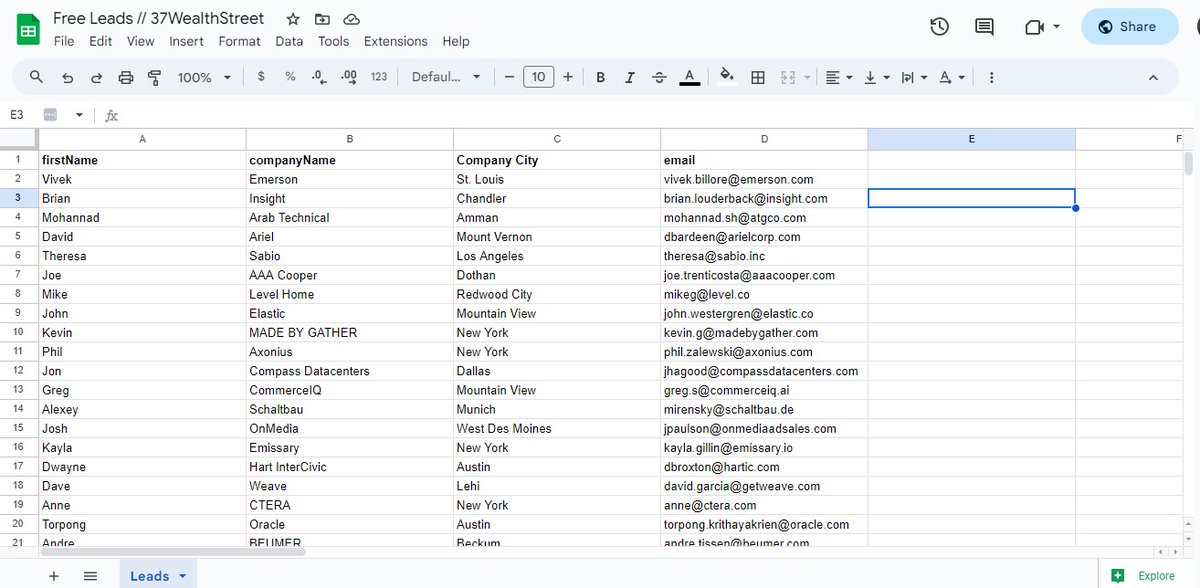
Task: Click the font size field
Action: (x=539, y=77)
